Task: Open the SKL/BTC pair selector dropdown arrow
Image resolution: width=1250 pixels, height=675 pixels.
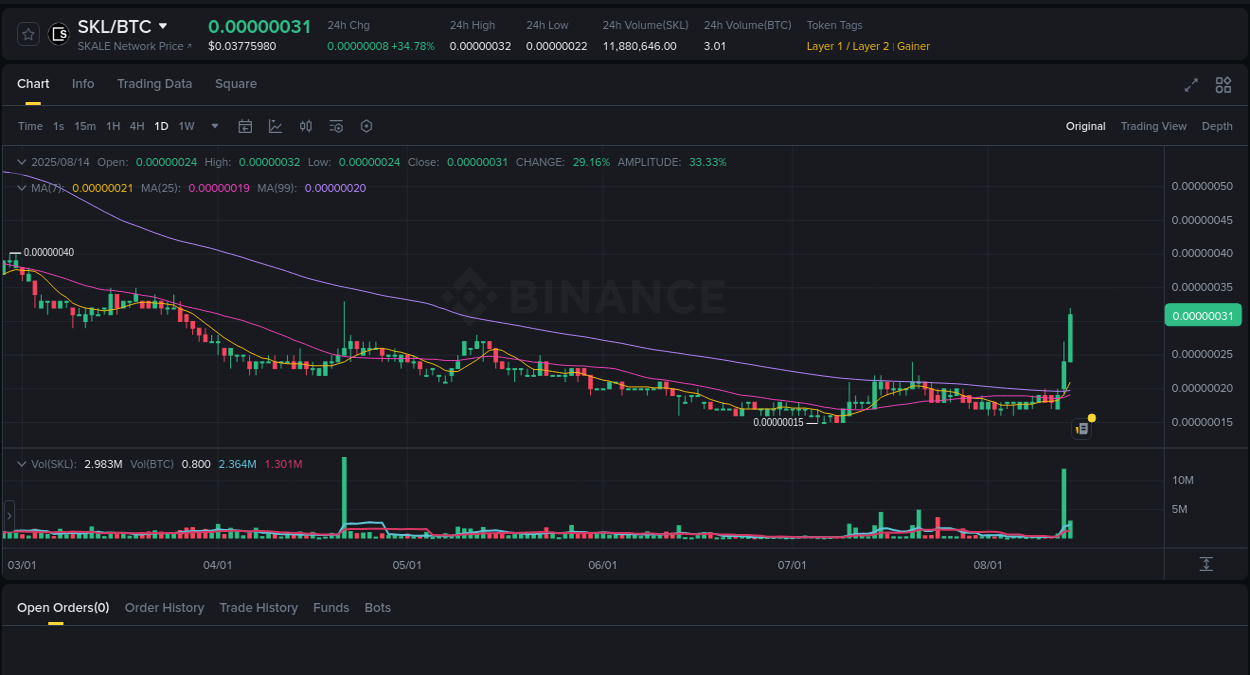Action: tap(163, 26)
